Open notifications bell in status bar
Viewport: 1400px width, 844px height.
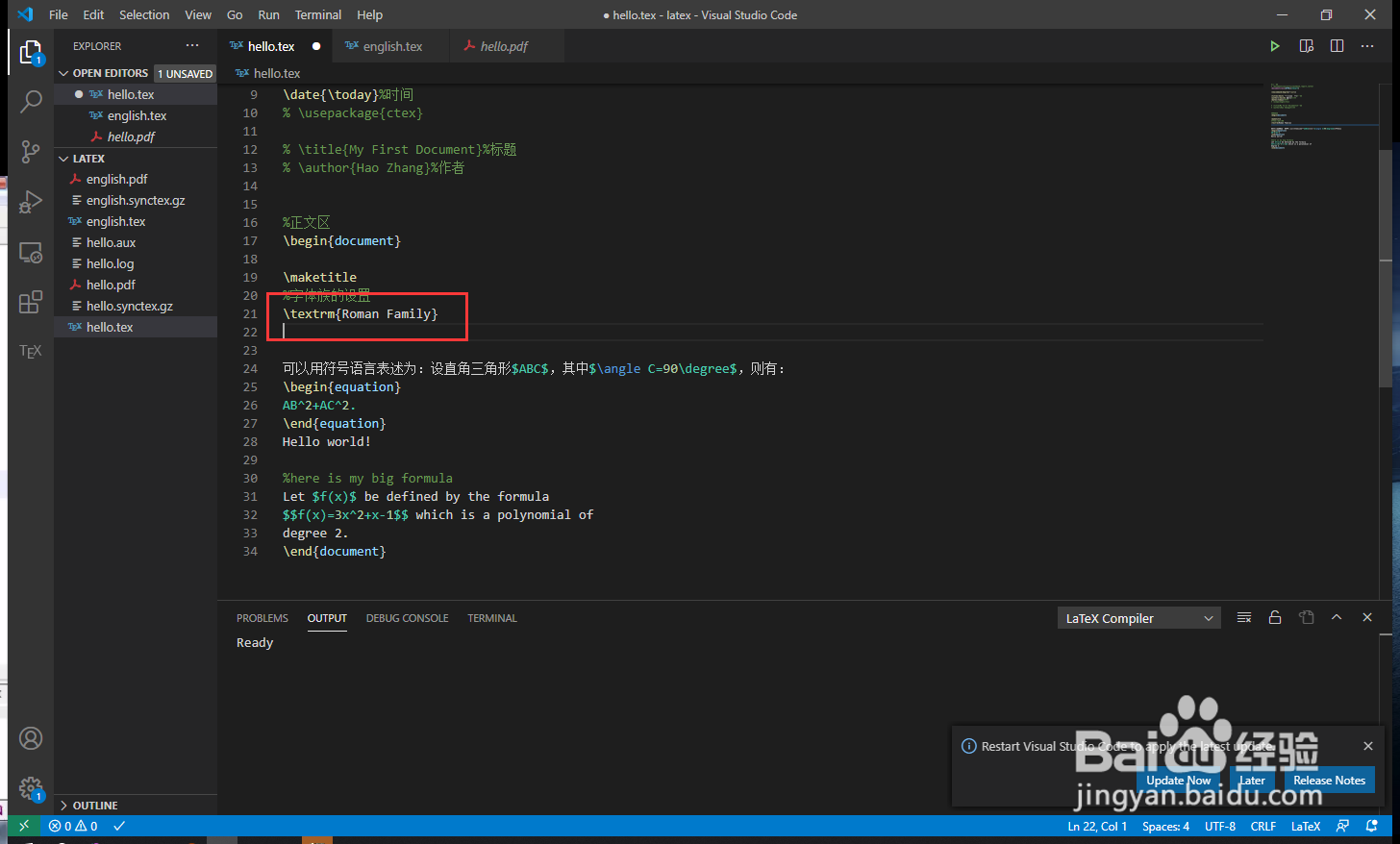pyautogui.click(x=1372, y=826)
